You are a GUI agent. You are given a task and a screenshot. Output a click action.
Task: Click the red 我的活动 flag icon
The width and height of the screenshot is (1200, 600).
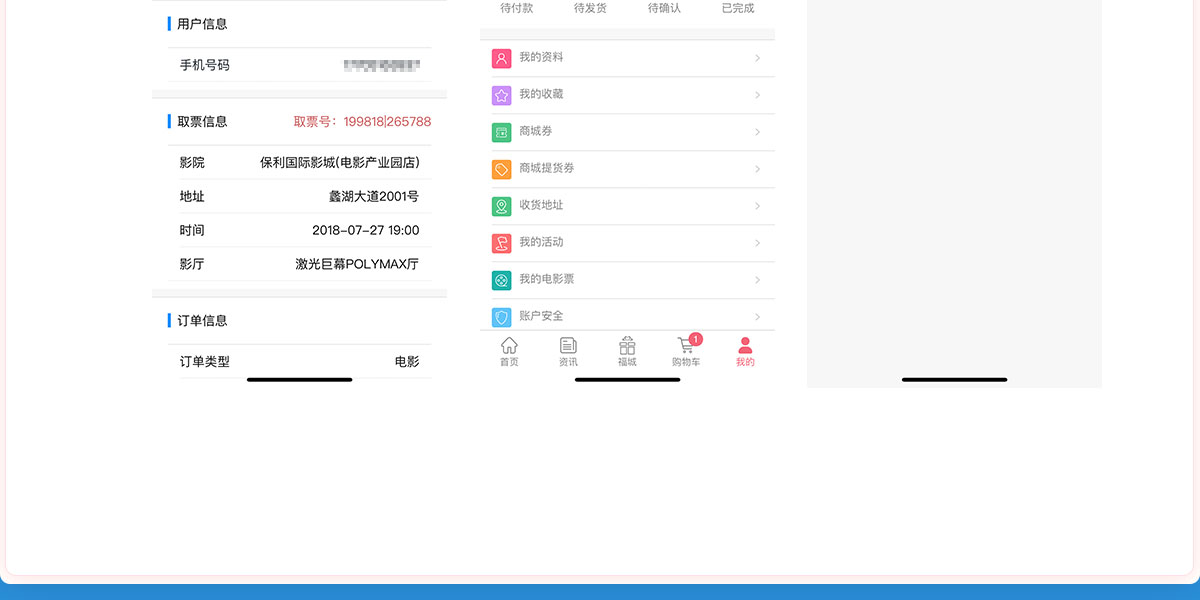coord(501,243)
